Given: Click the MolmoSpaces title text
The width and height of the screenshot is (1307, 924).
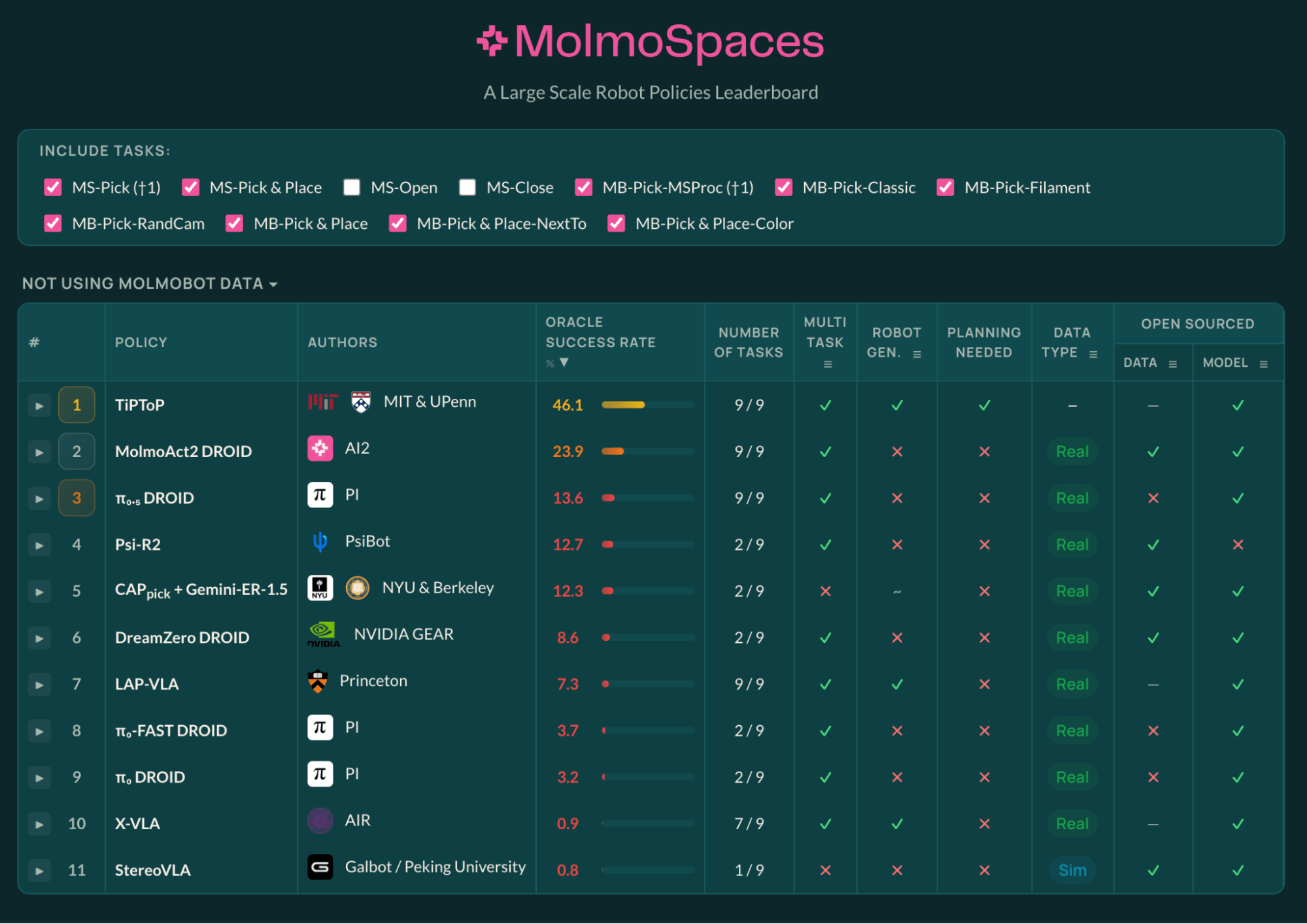Looking at the screenshot, I should tap(669, 41).
